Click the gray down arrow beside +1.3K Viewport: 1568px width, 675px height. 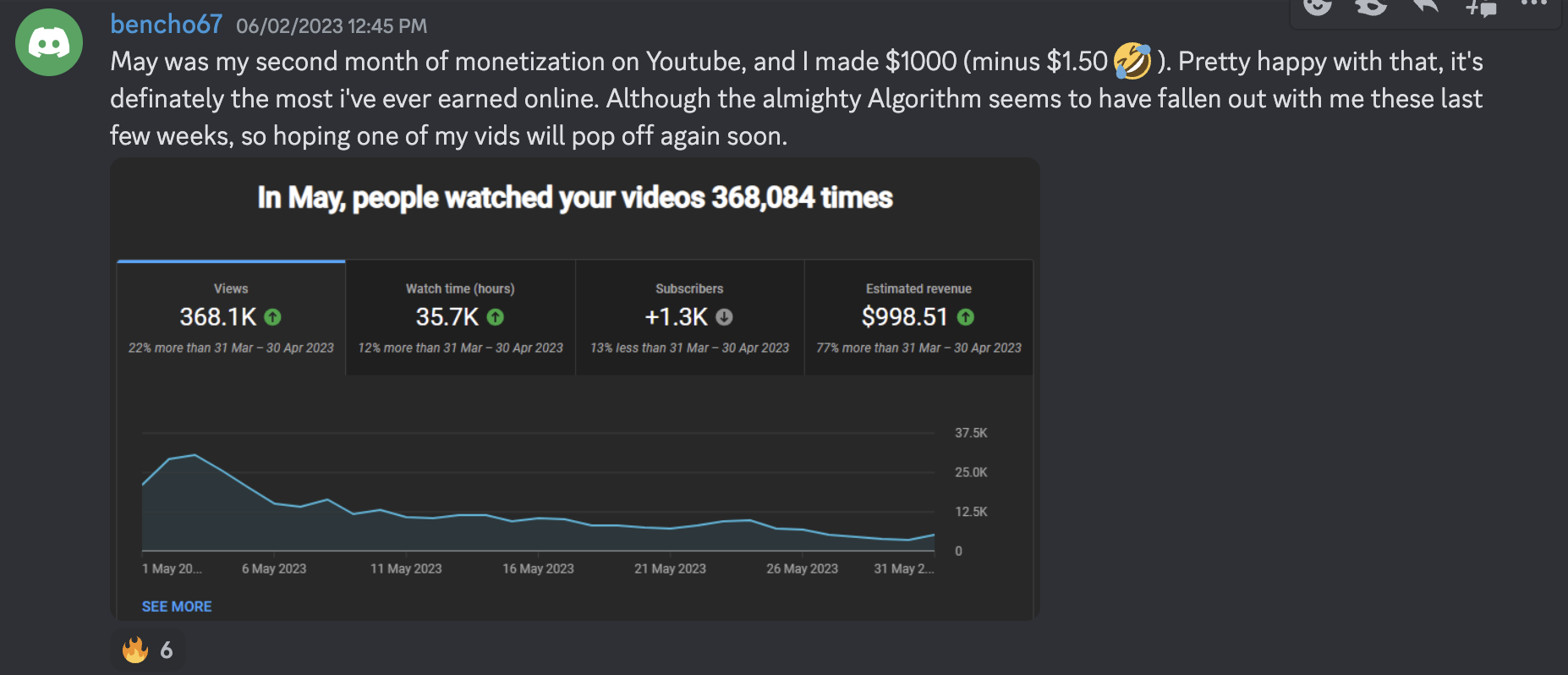click(724, 317)
